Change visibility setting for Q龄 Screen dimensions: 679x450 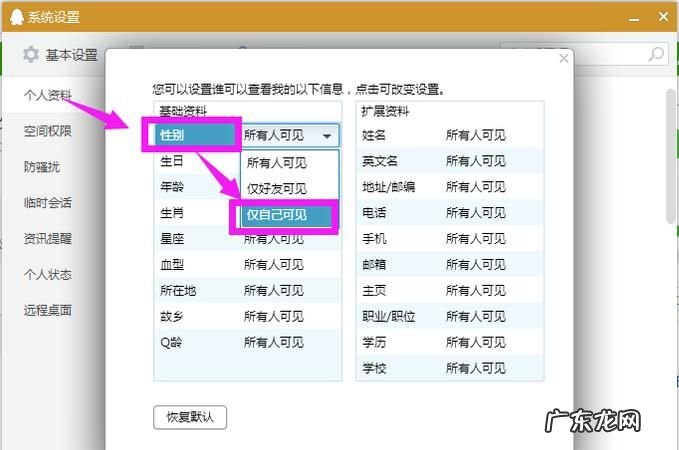tap(274, 342)
